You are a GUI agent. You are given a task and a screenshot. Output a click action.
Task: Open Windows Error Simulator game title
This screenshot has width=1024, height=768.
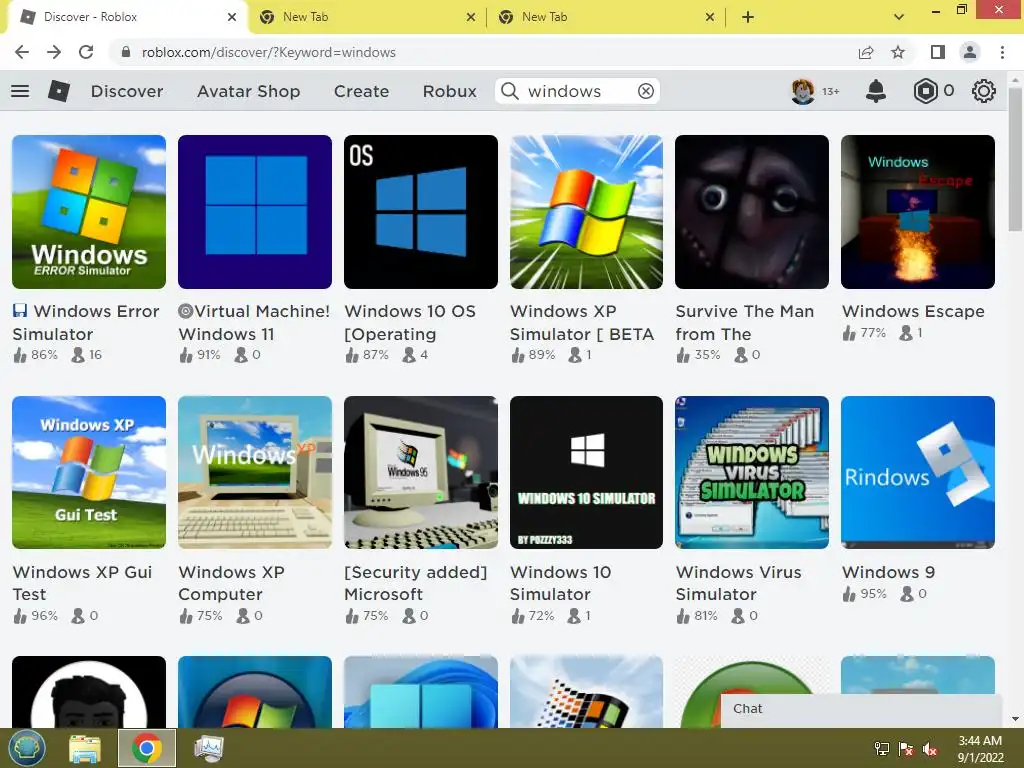(x=86, y=323)
